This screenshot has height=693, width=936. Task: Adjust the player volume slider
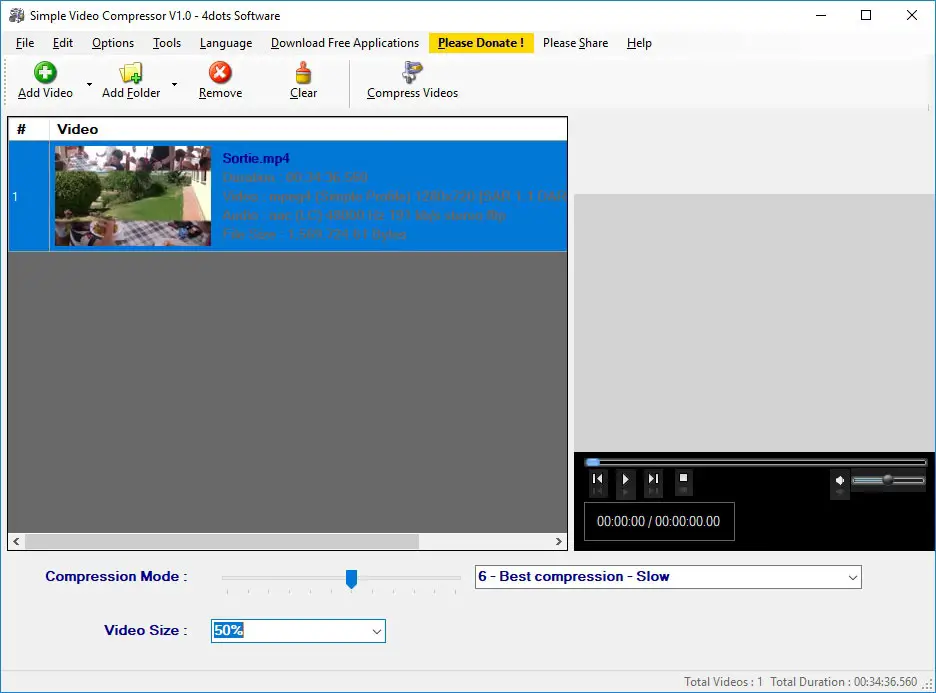[888, 481]
